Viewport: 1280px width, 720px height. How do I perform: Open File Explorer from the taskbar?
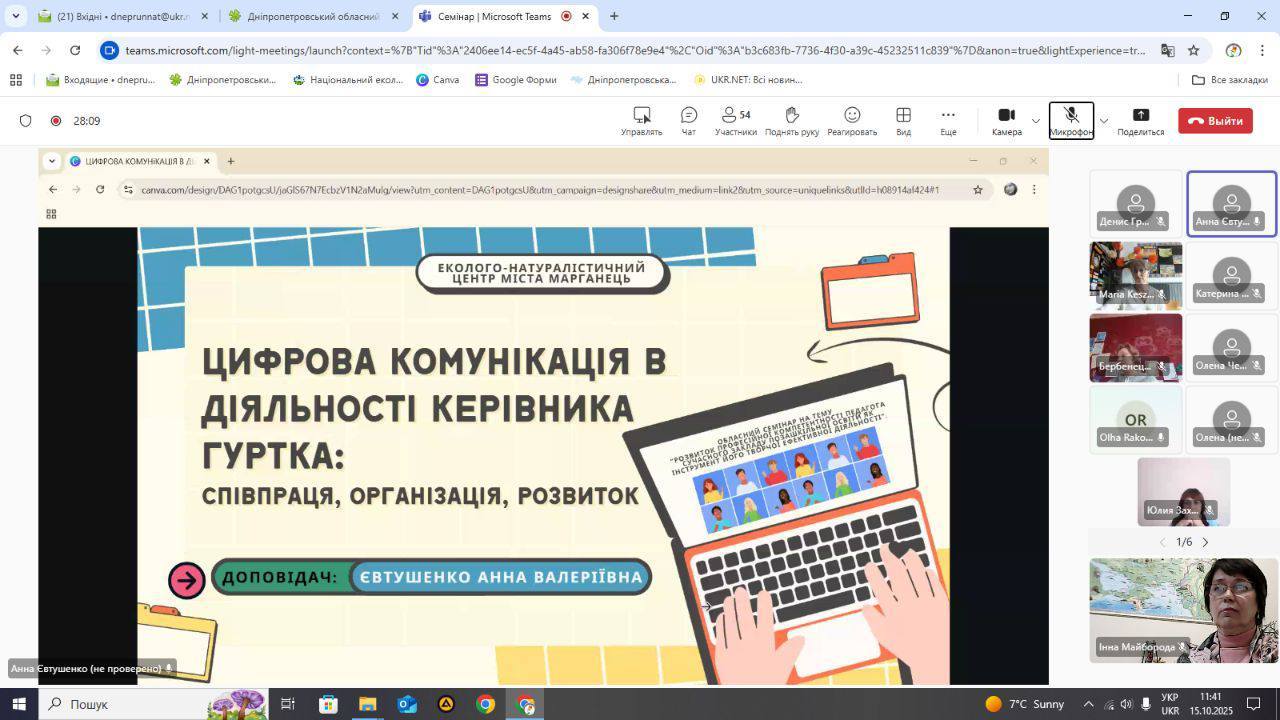coord(367,704)
